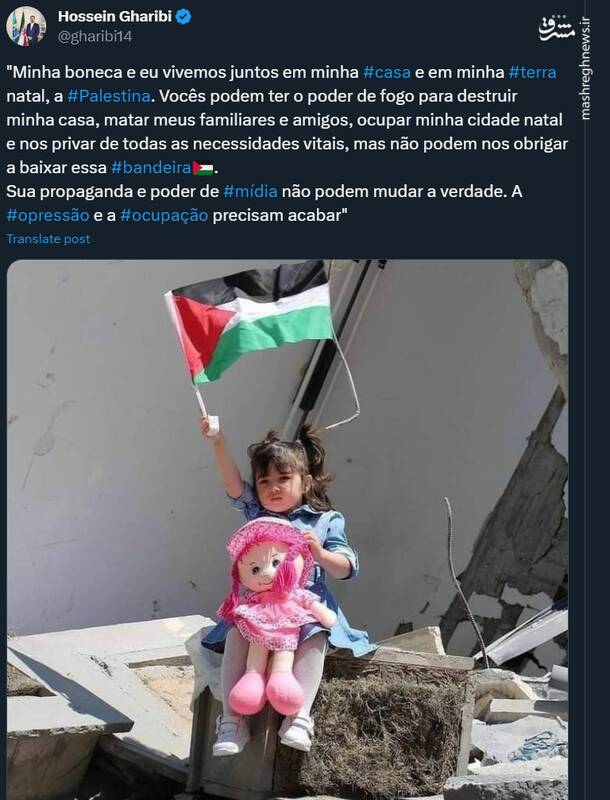Open the #ocupação hashtag

(164, 215)
